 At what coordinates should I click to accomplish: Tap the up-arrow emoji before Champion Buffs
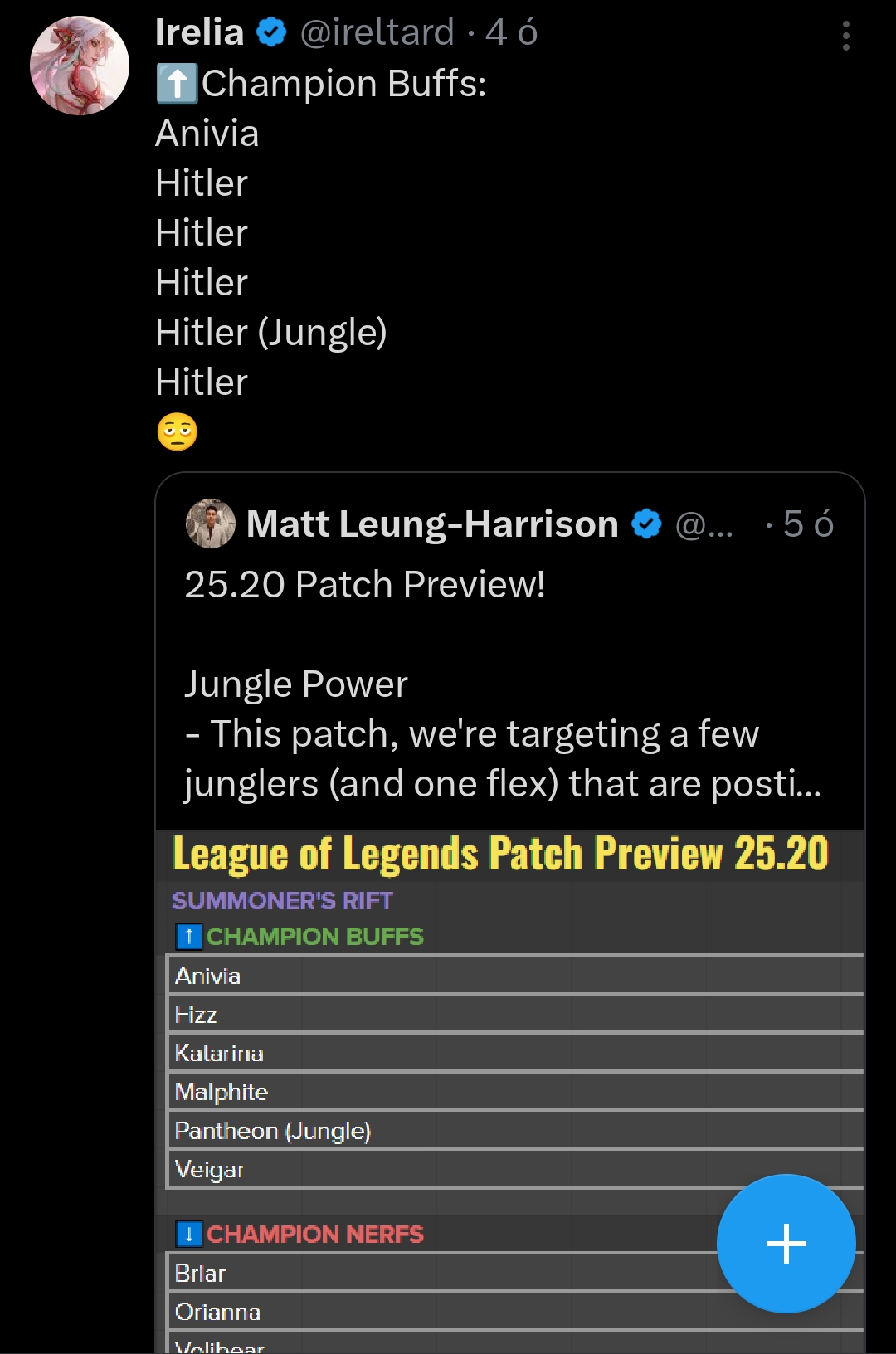pyautogui.click(x=177, y=84)
